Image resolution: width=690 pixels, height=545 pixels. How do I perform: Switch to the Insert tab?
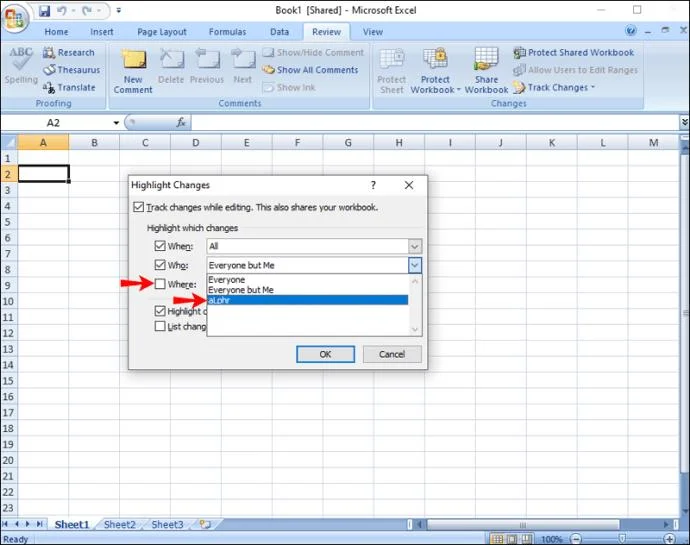click(102, 32)
